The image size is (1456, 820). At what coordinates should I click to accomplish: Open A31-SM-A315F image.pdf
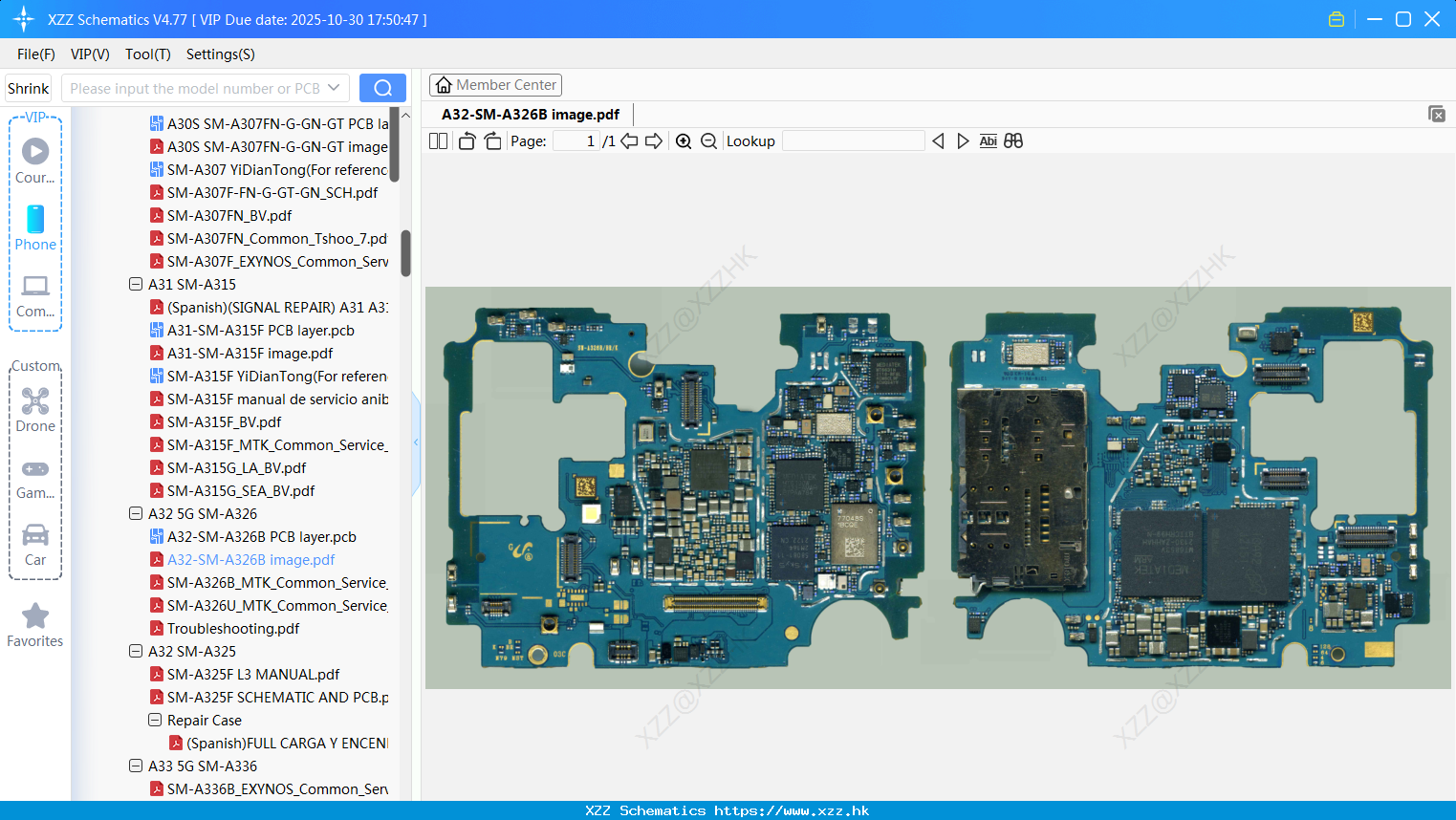[250, 353]
